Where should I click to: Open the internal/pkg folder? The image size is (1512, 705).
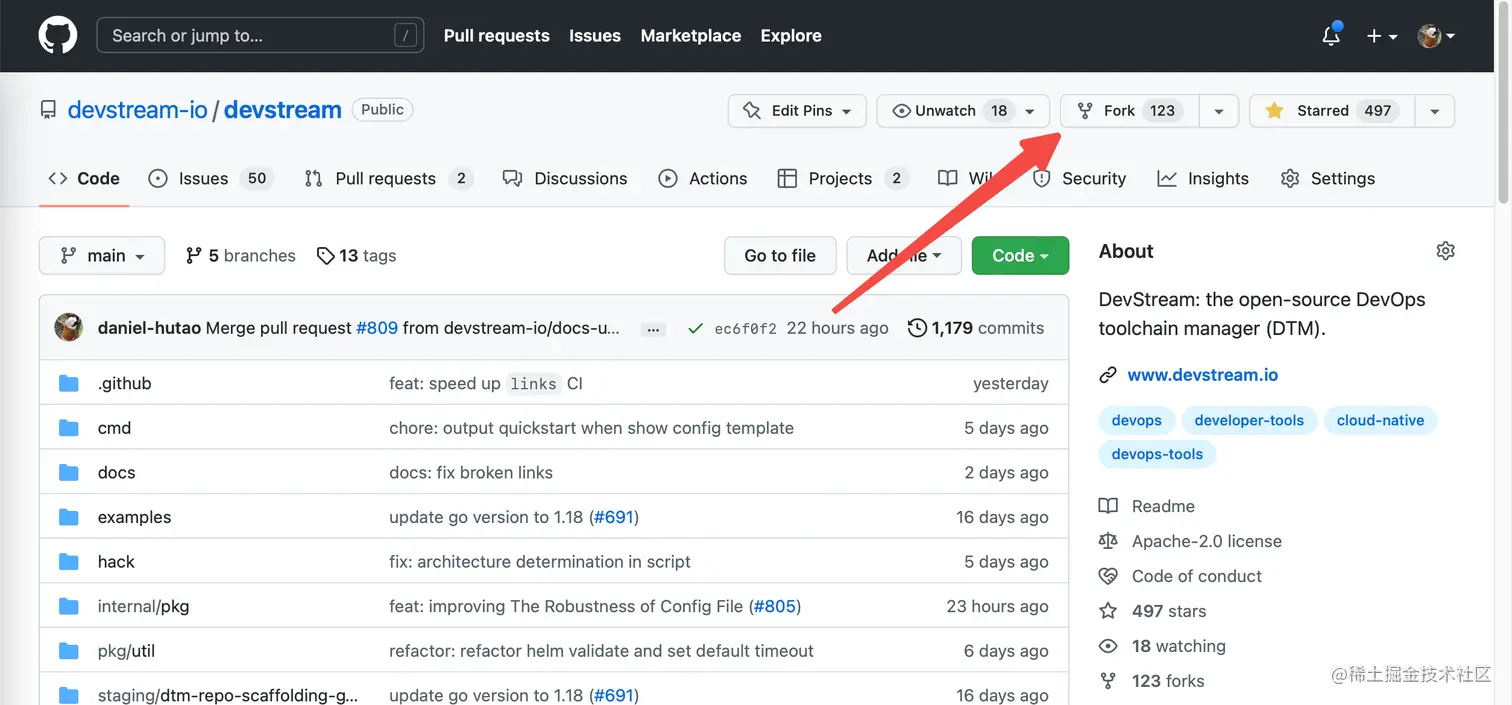[x=143, y=606]
